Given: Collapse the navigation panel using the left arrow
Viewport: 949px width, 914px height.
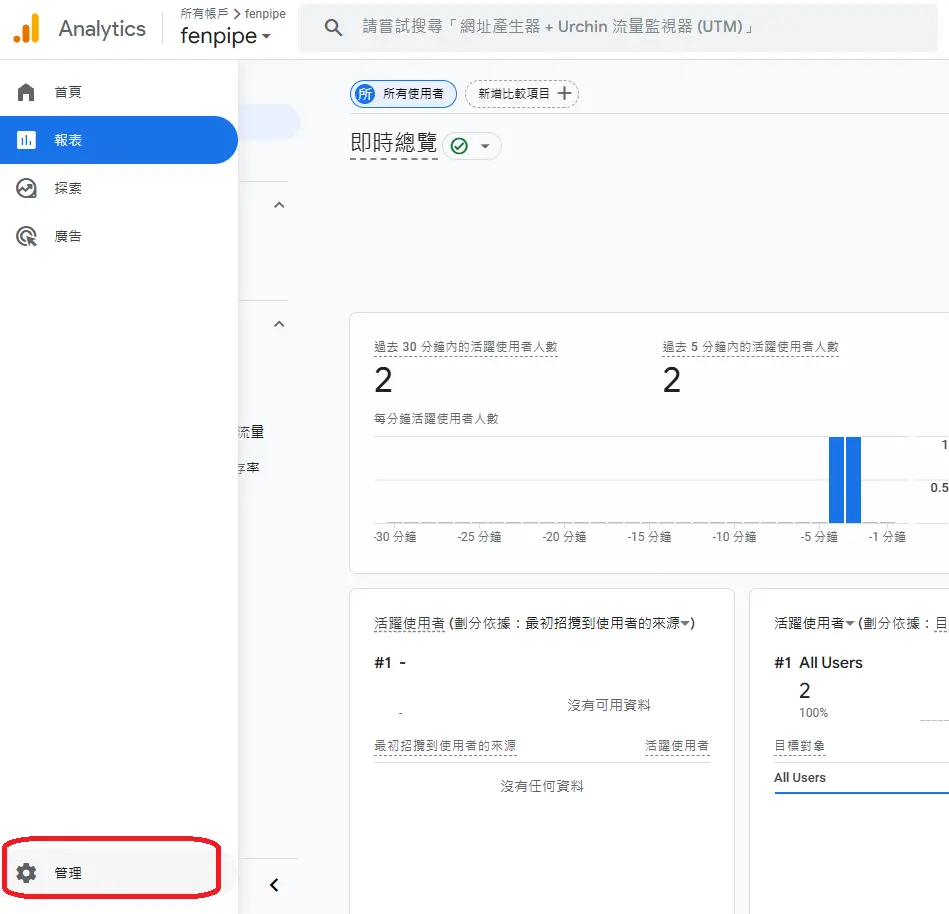Looking at the screenshot, I should coord(276,884).
